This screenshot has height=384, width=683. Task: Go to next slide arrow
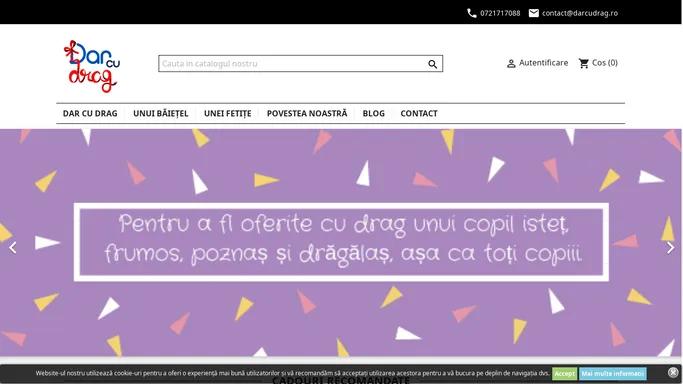670,248
